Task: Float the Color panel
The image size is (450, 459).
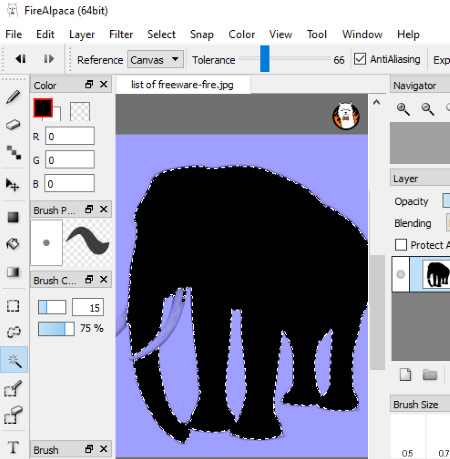Action: coord(89,84)
